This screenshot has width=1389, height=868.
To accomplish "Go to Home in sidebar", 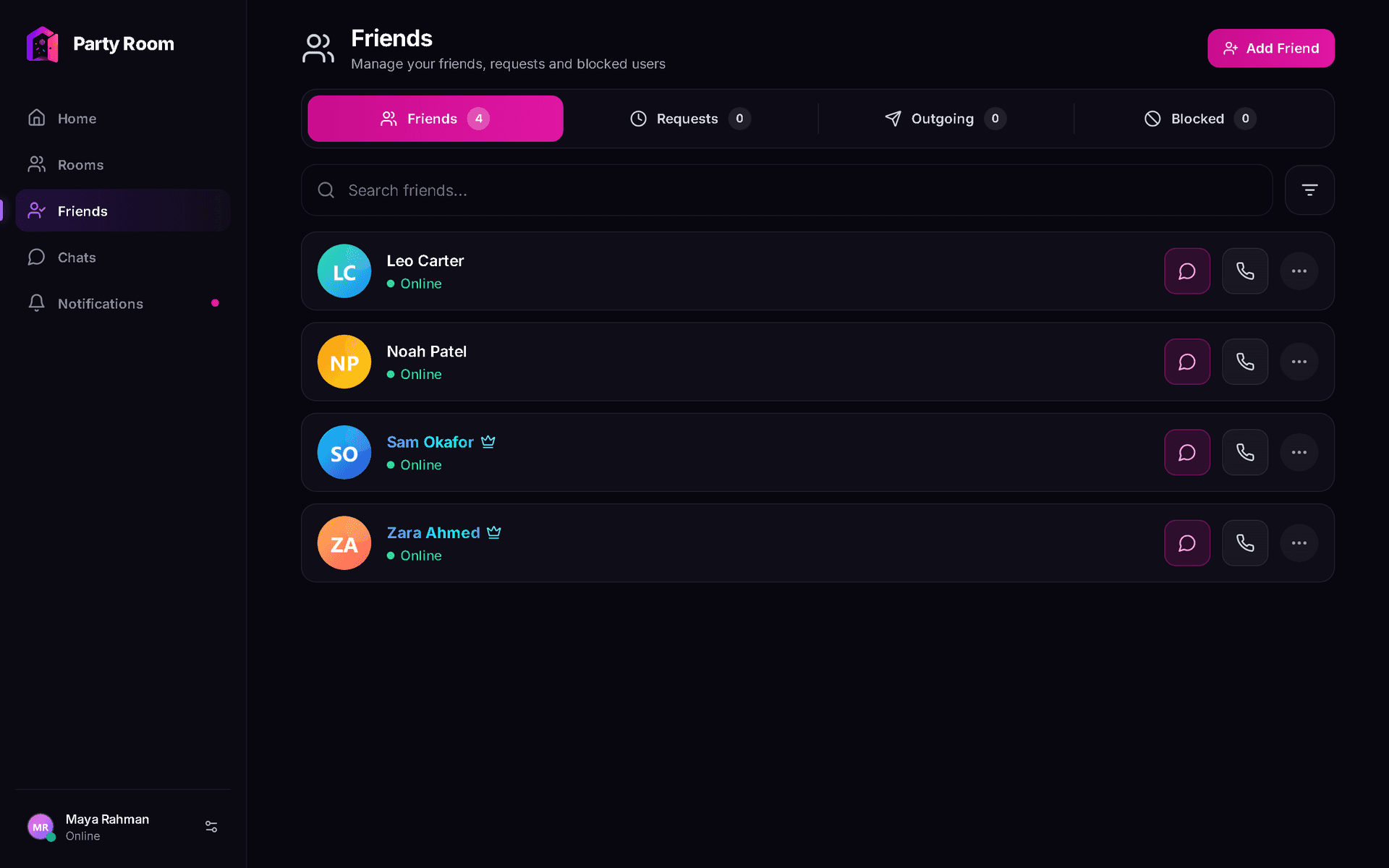I will (x=123, y=118).
